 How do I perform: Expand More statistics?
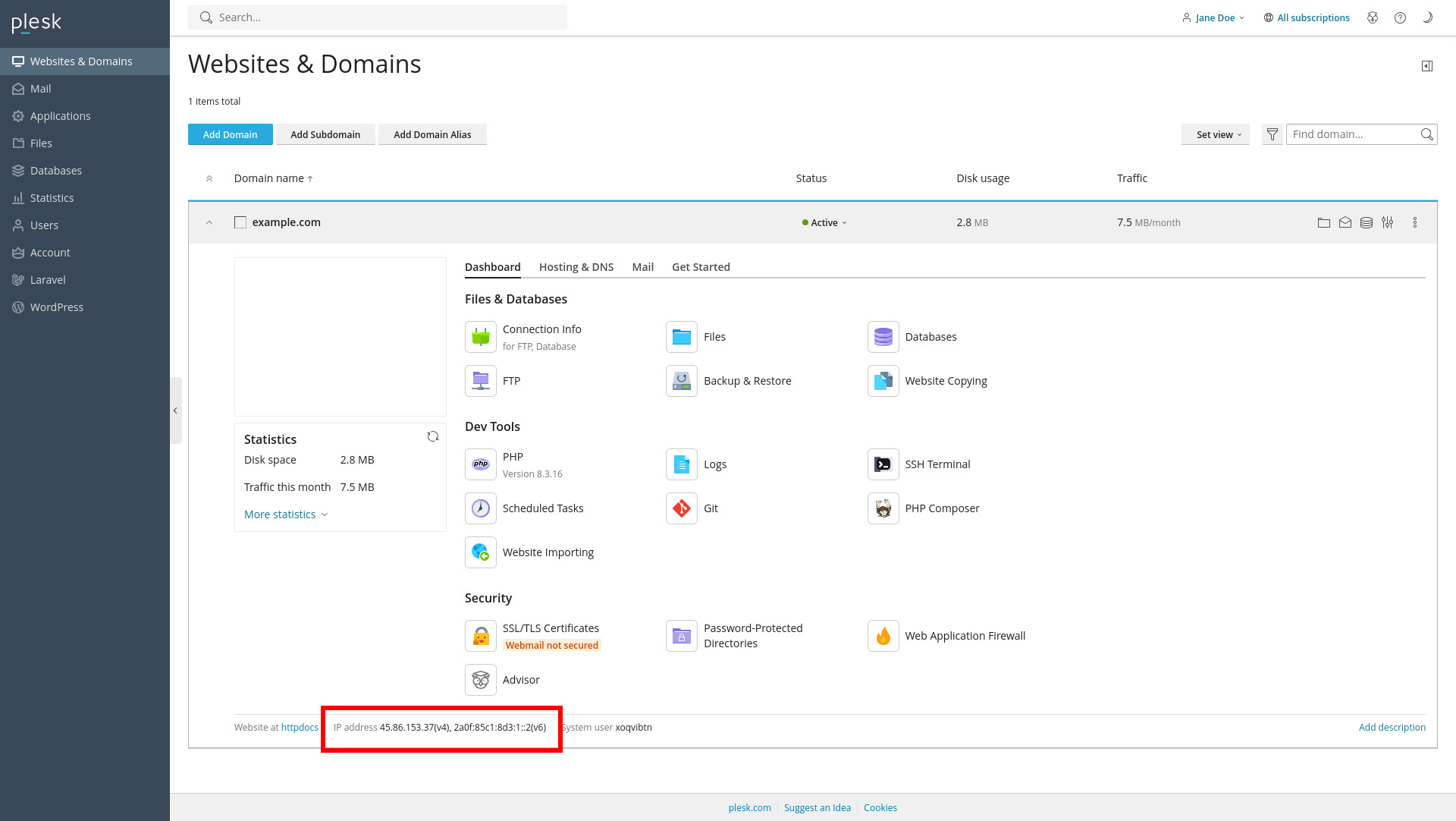(286, 514)
